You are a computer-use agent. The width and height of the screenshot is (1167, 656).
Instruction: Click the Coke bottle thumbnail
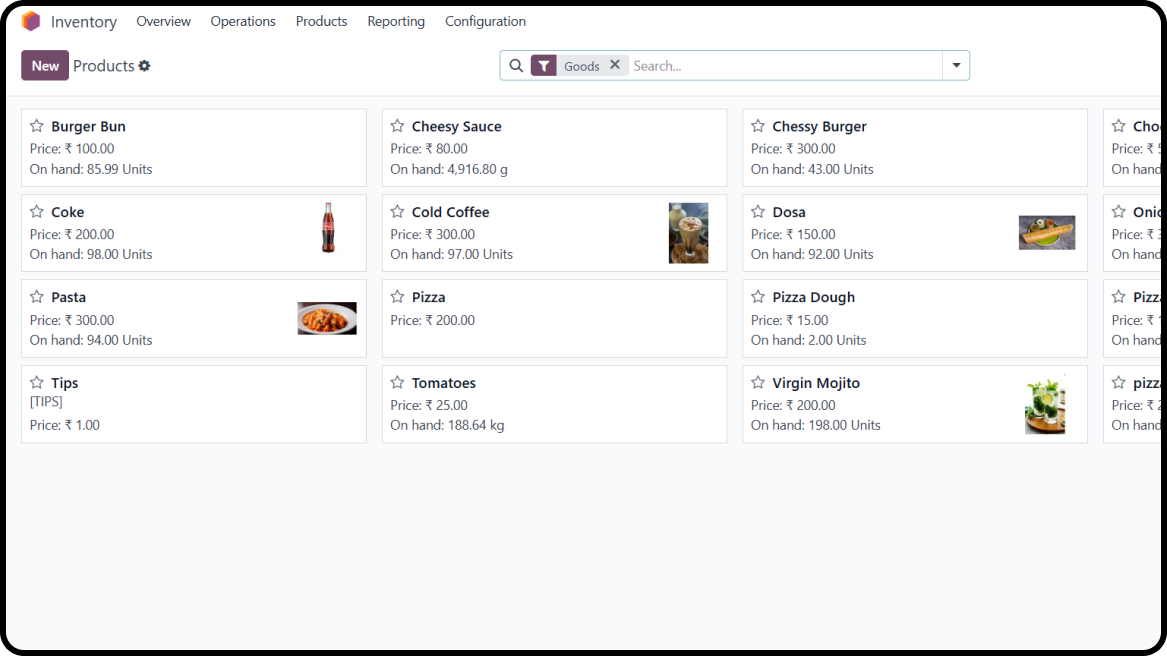pyautogui.click(x=327, y=231)
